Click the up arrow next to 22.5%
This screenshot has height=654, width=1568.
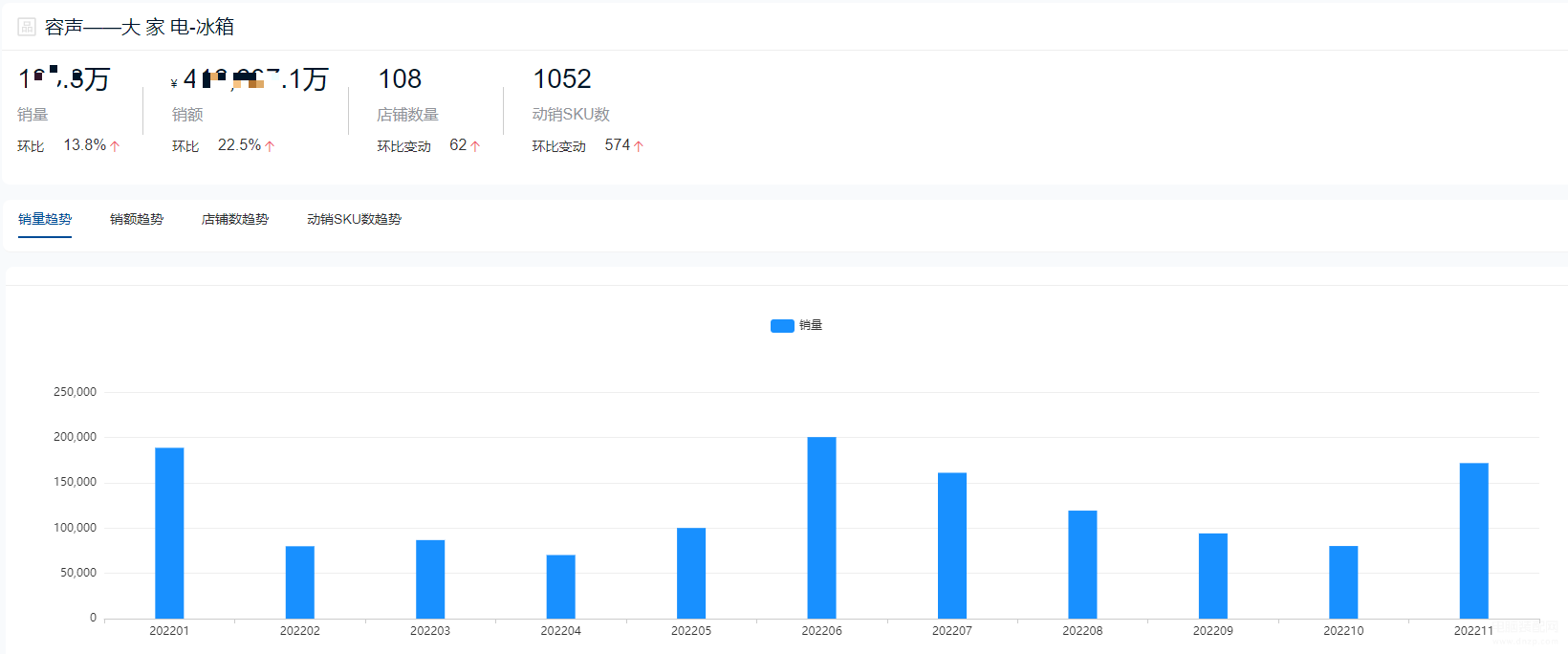[270, 146]
